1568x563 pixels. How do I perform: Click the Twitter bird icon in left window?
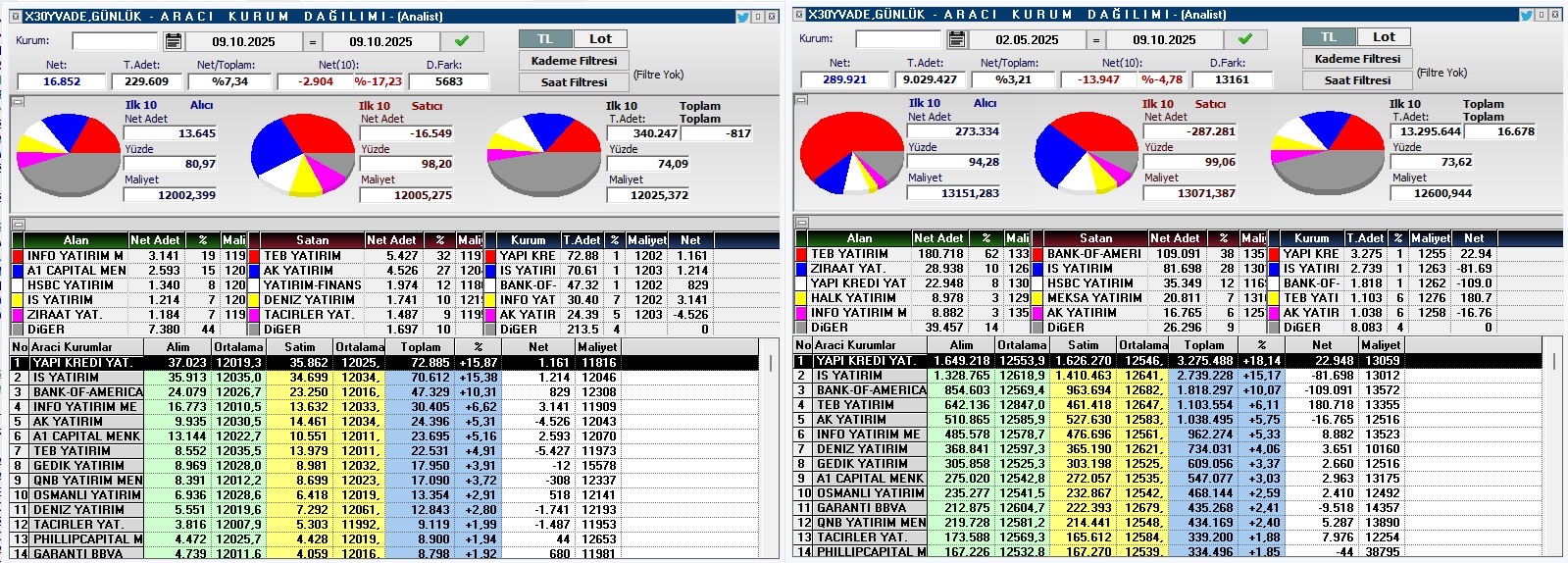coord(743,17)
